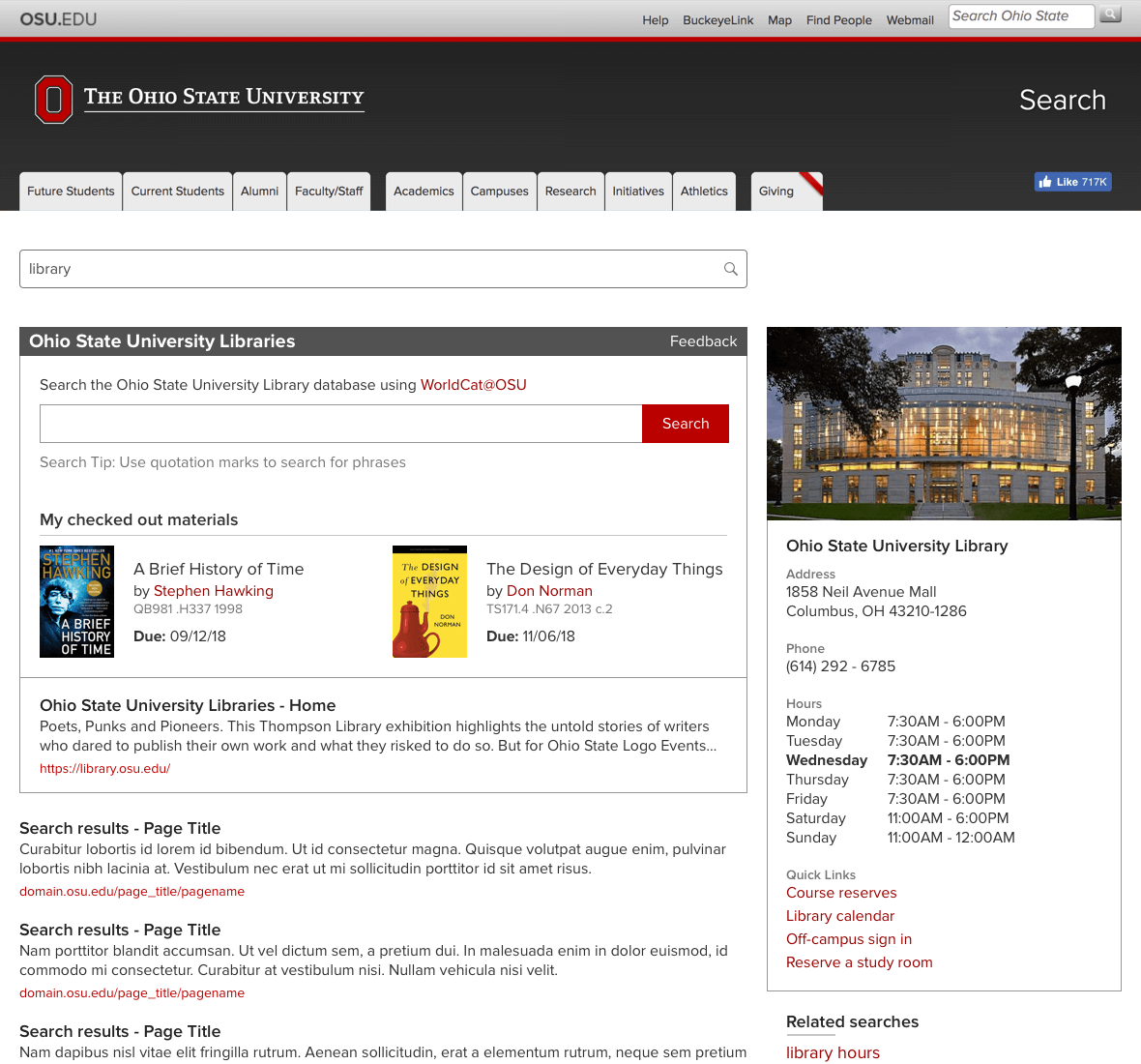Open Ohio State University Libraries - Home result

pyautogui.click(x=188, y=705)
